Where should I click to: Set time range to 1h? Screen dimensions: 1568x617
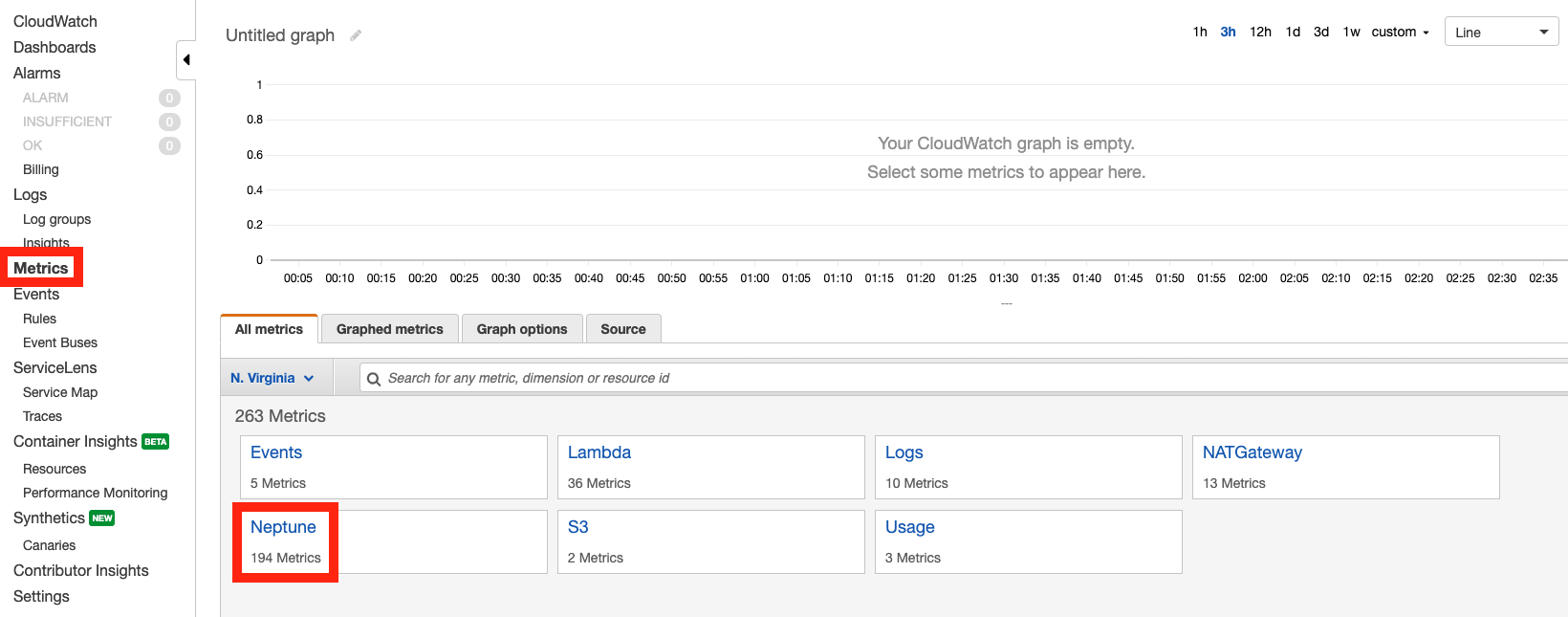click(1200, 32)
